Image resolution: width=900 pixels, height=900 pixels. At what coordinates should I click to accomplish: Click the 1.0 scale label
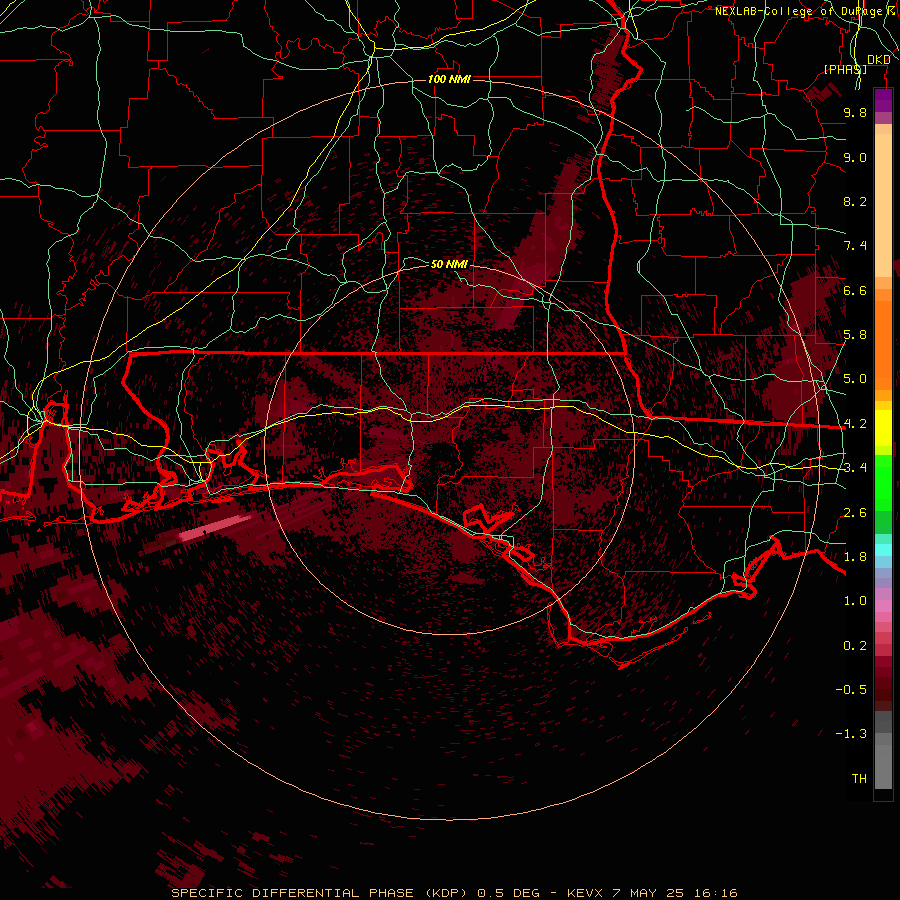(855, 601)
